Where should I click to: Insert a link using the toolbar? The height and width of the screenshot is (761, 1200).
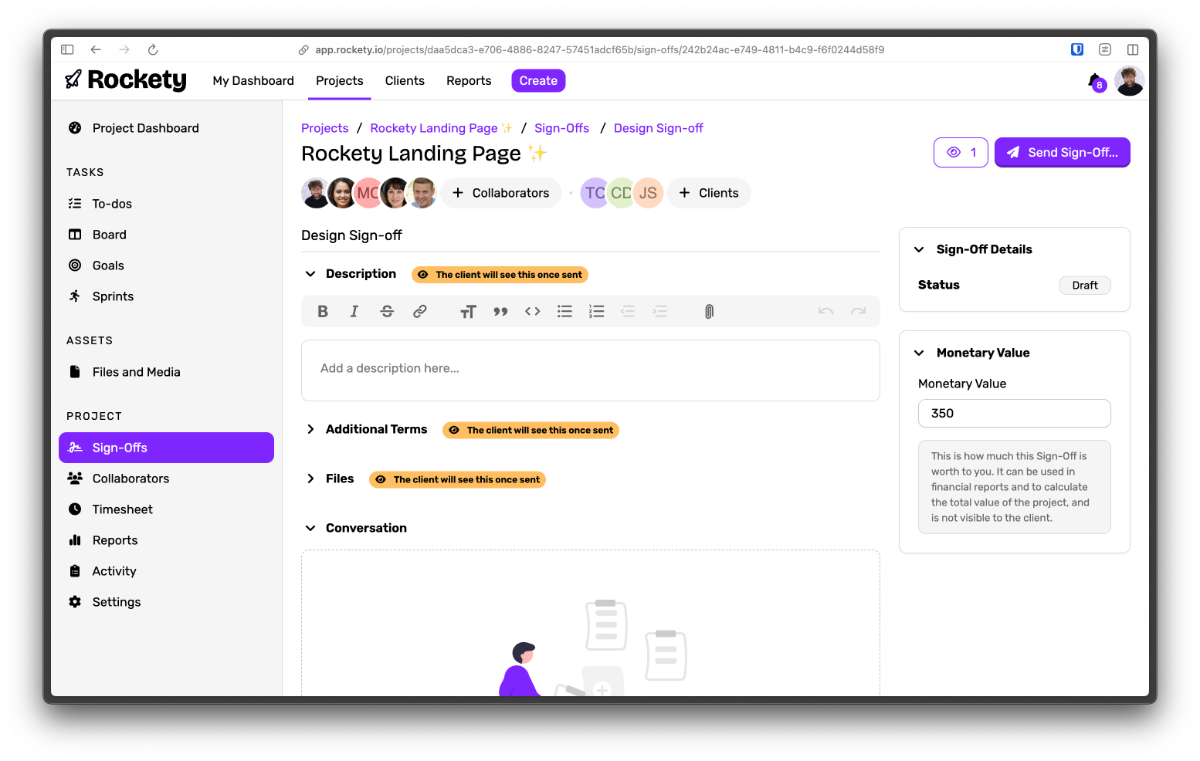click(x=420, y=312)
